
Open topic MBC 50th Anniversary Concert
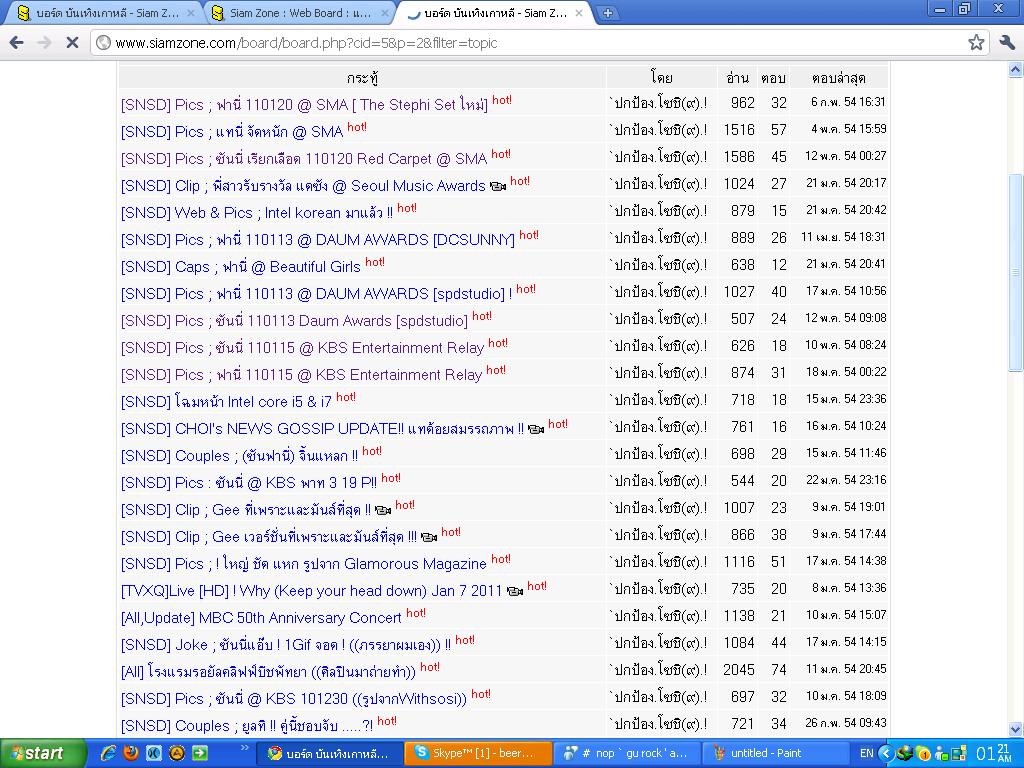coord(261,618)
